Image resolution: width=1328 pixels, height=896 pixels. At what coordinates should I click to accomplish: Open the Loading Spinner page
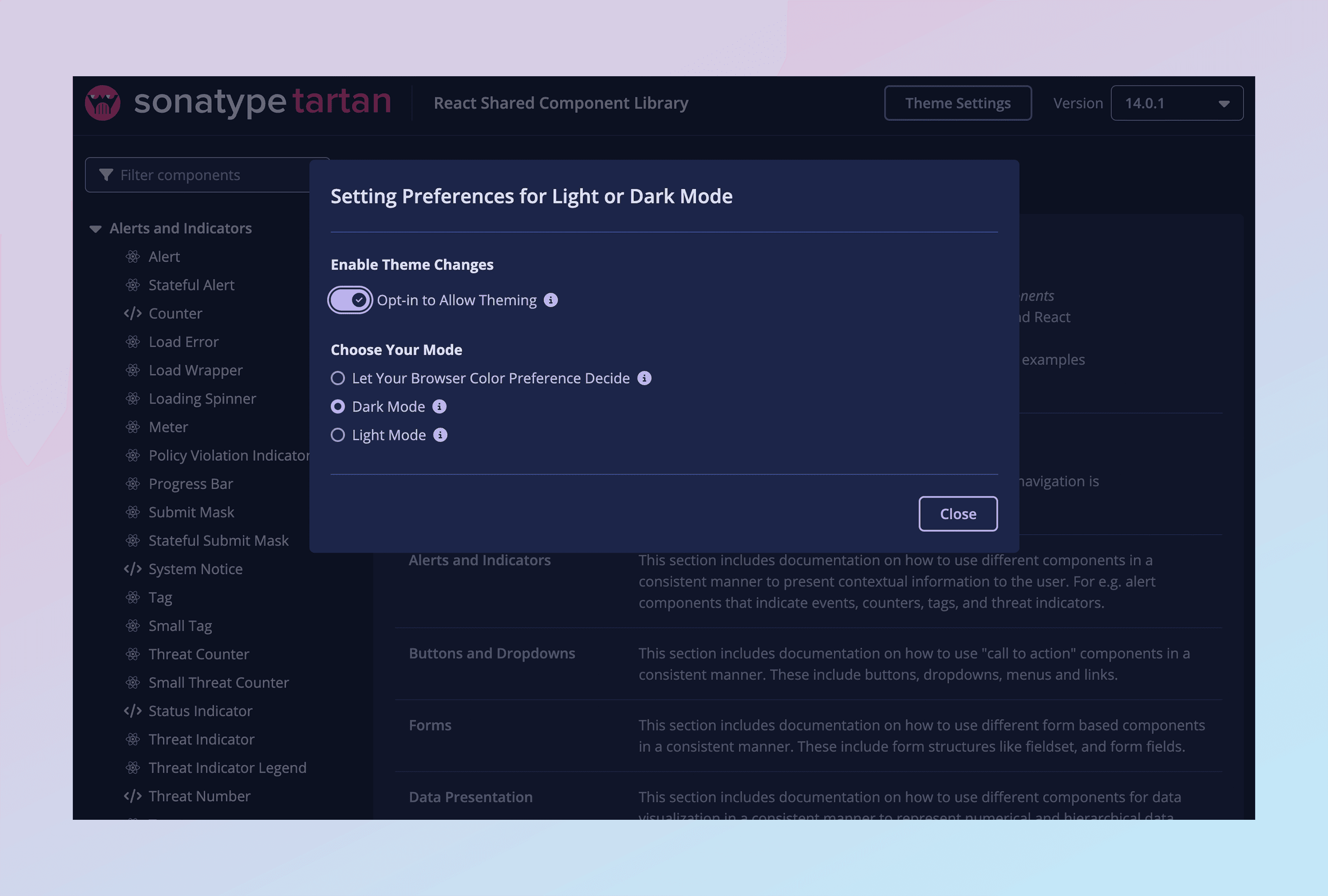[202, 399]
